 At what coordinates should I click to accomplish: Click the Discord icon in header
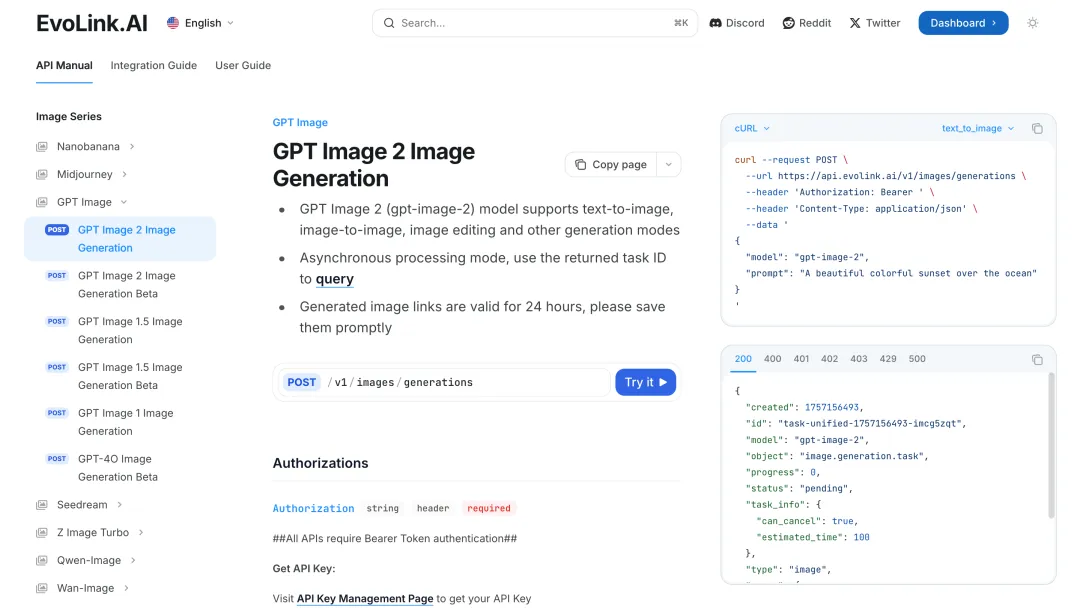[716, 23]
